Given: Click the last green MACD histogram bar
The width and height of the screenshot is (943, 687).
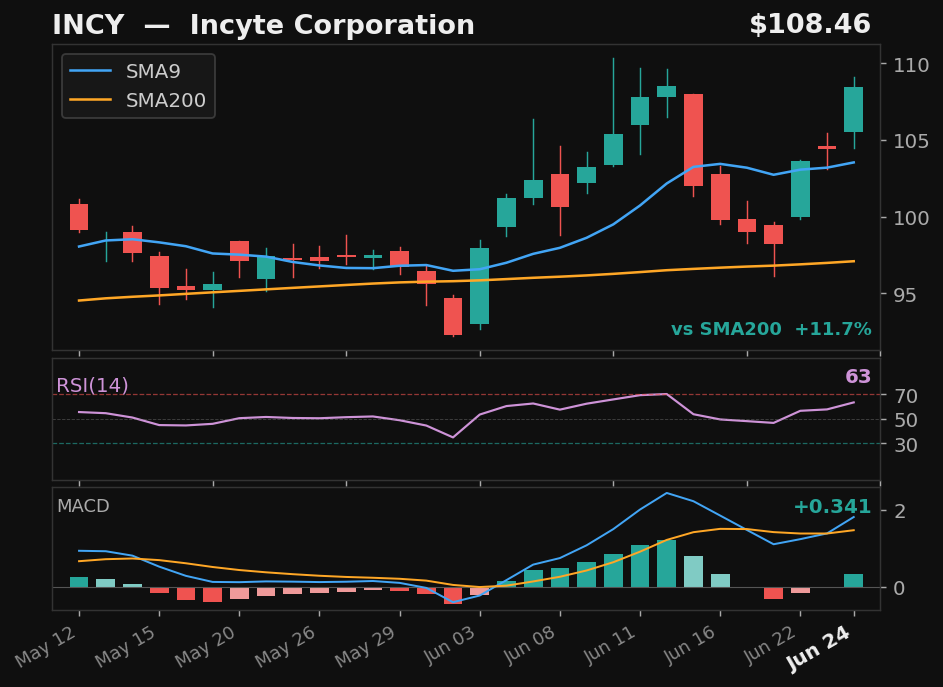Looking at the screenshot, I should click(x=853, y=581).
